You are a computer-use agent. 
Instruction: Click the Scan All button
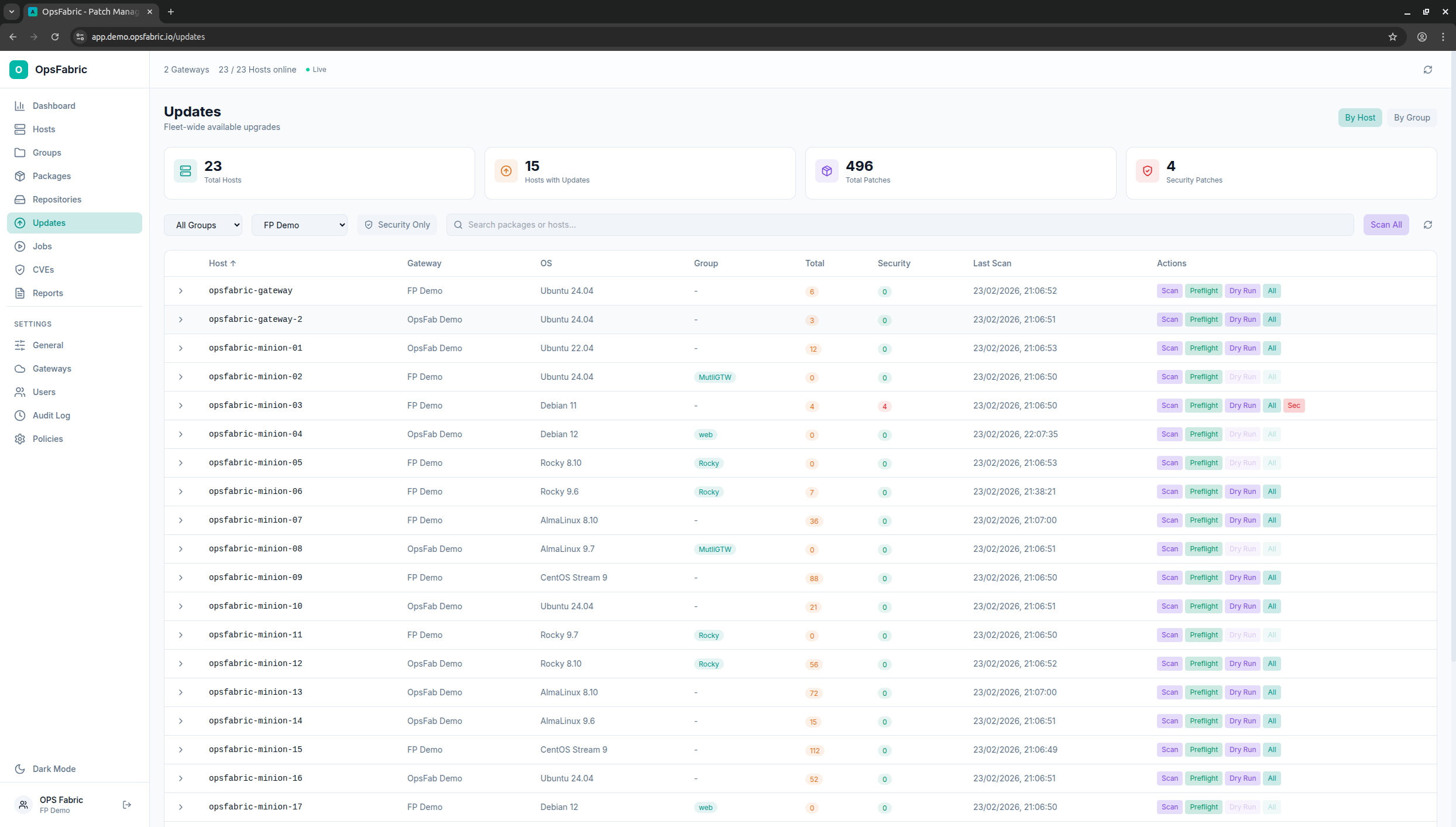tap(1386, 225)
